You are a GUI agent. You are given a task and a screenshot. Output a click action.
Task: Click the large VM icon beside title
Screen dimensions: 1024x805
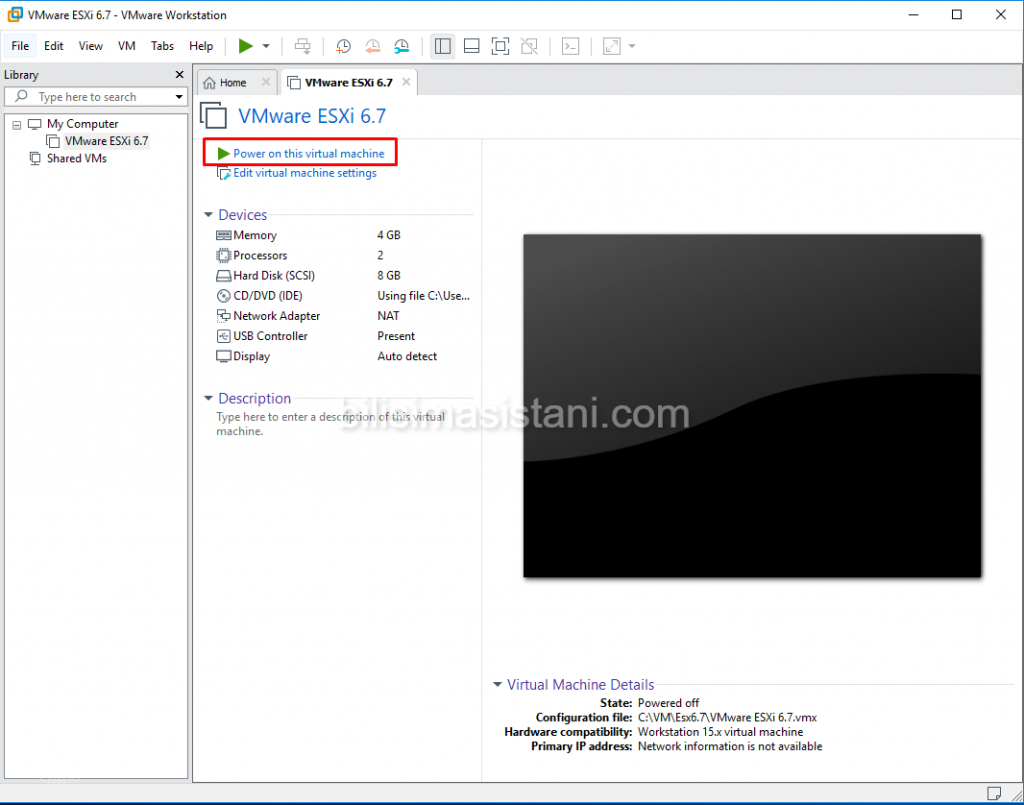214,116
